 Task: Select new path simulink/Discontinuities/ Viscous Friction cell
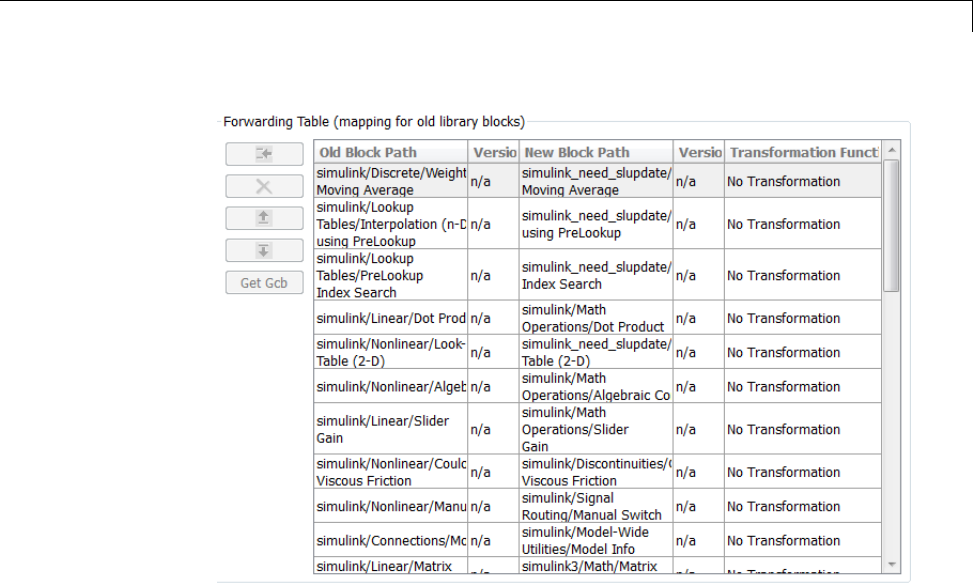[x=596, y=472]
